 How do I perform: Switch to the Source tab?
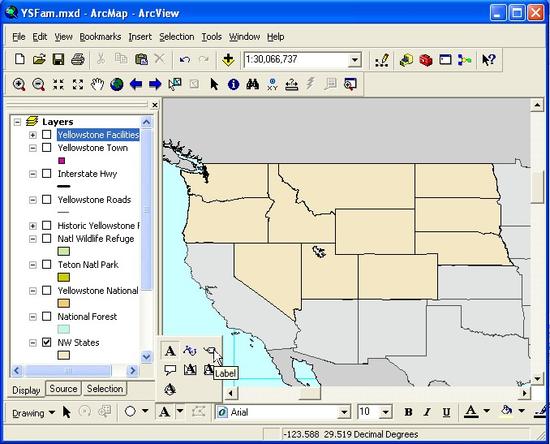[x=63, y=389]
